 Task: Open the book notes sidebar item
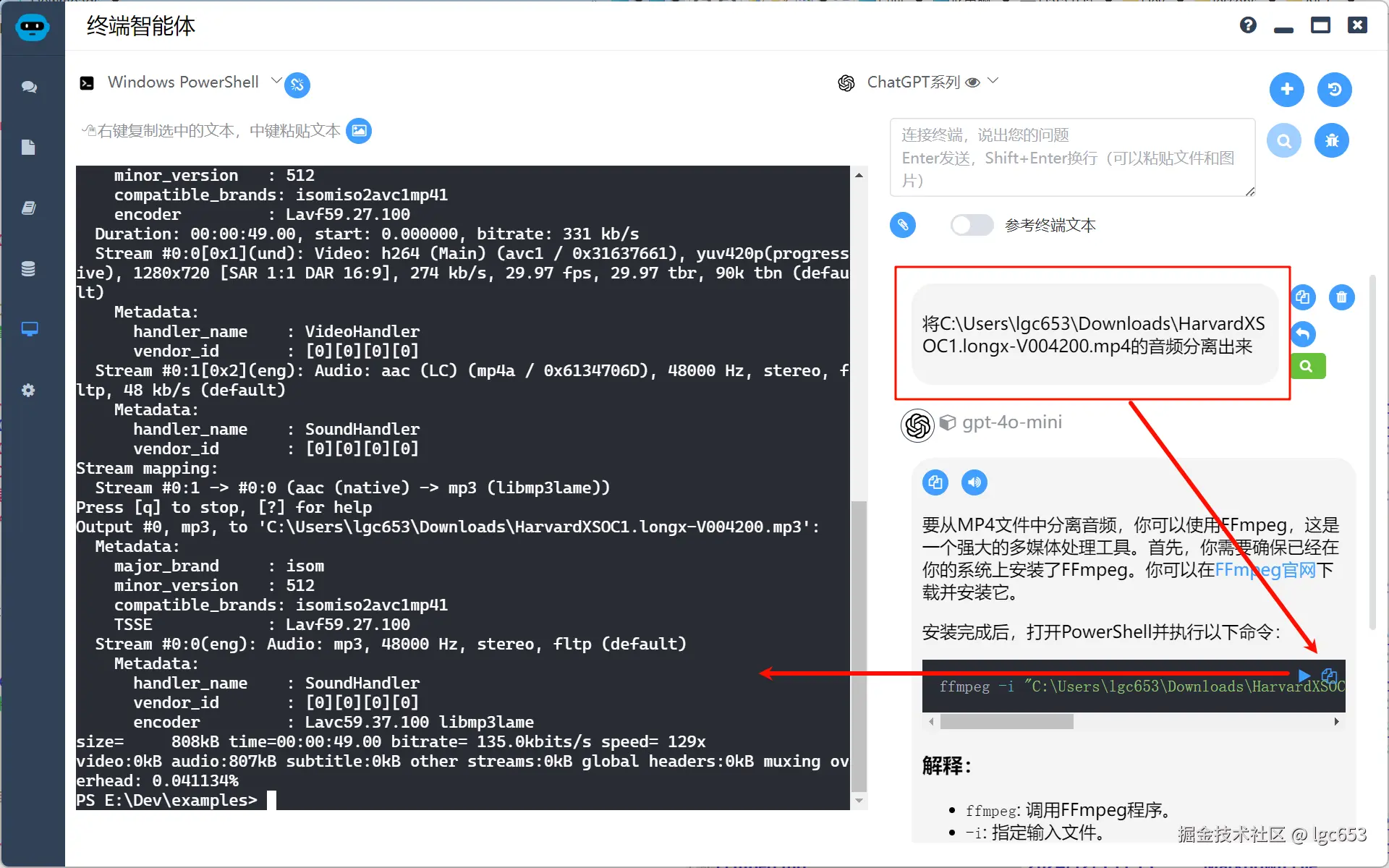tap(29, 208)
